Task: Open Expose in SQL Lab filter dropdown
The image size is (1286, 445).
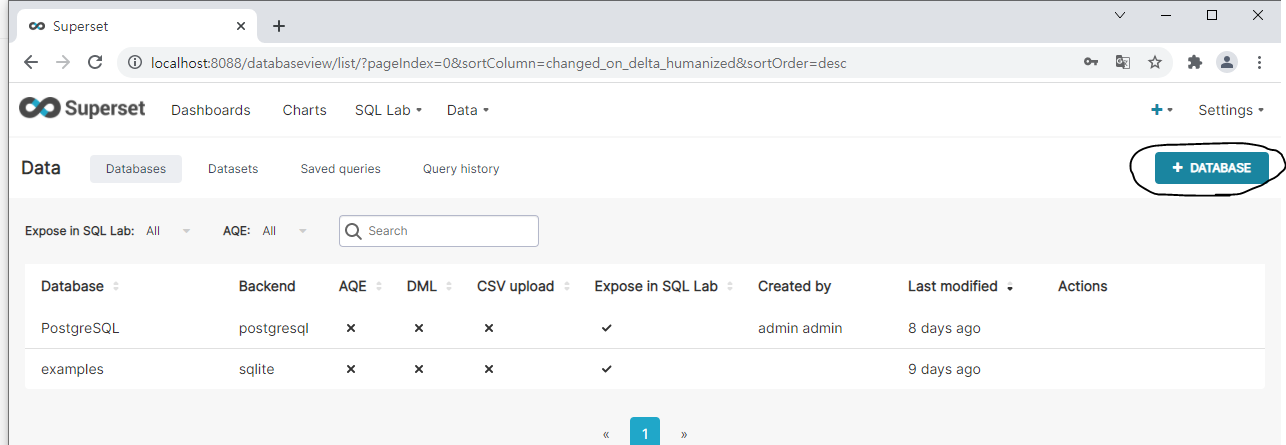Action: tap(168, 231)
